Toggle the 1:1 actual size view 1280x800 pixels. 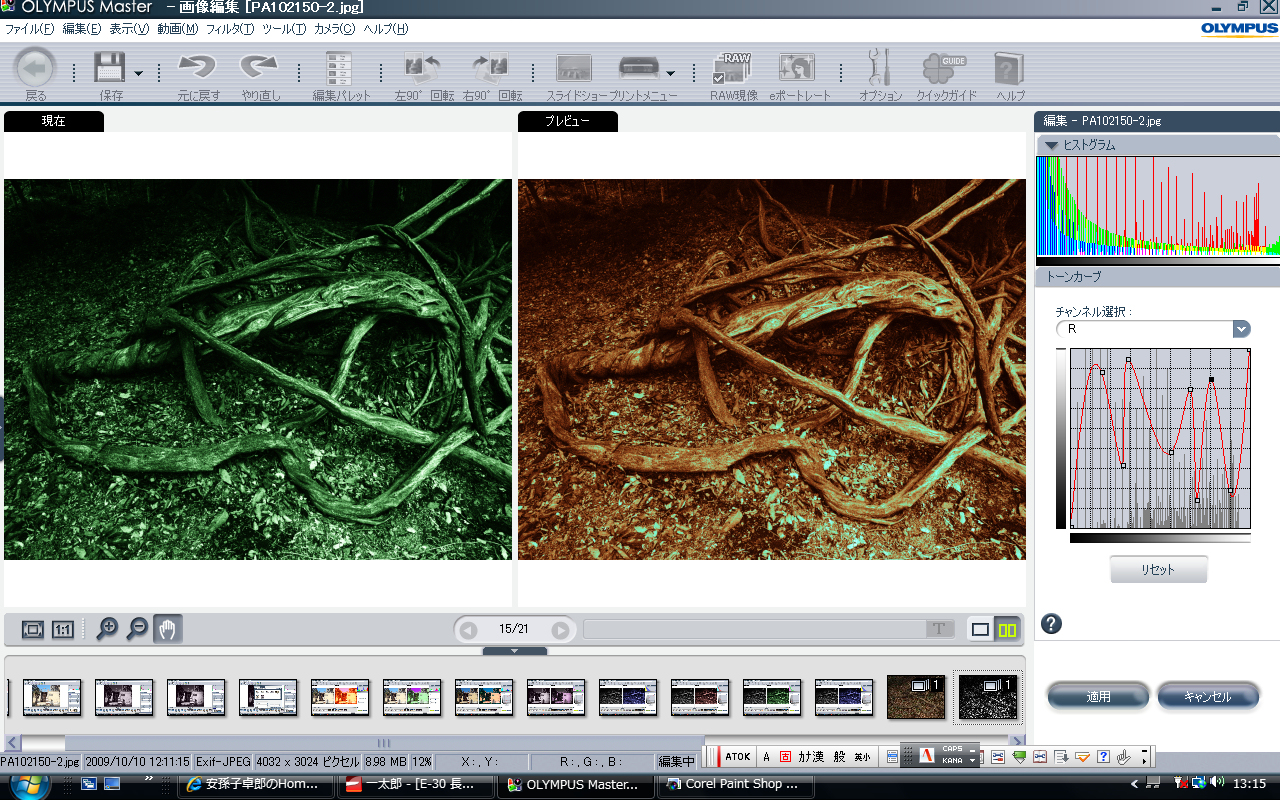(62, 630)
